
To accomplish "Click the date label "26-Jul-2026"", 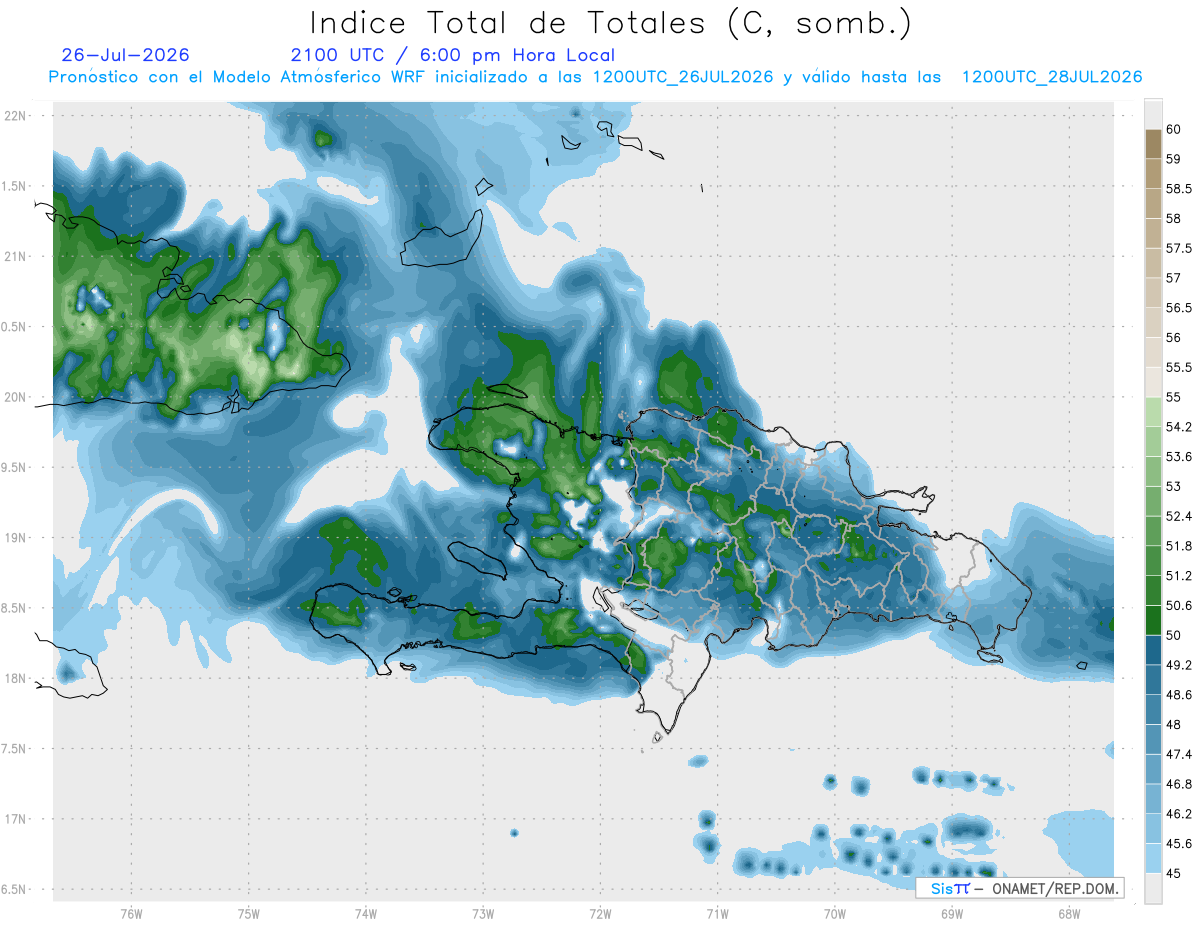I will tap(125, 55).
